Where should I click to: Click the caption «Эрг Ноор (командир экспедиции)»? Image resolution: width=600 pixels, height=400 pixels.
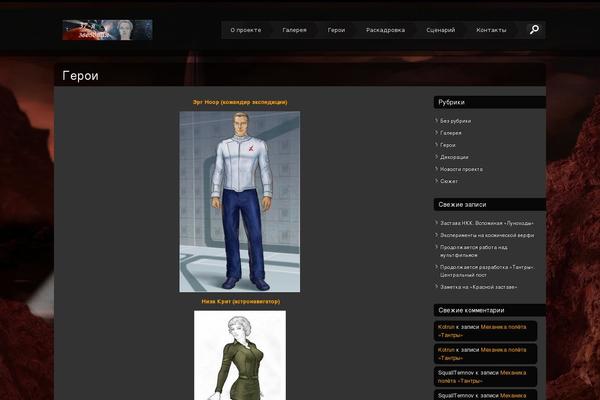[x=240, y=102]
